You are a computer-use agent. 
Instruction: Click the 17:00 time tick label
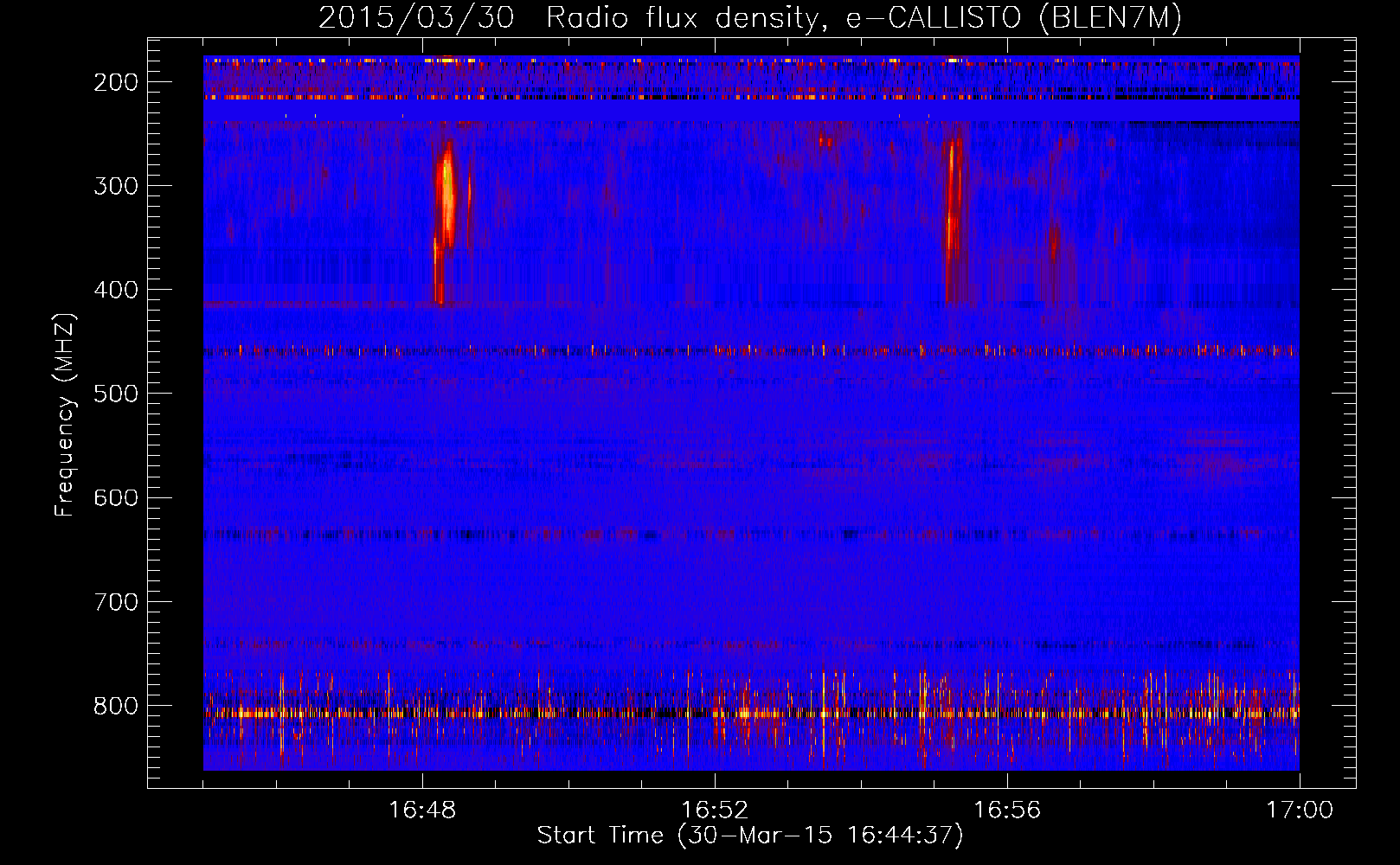(1300, 811)
